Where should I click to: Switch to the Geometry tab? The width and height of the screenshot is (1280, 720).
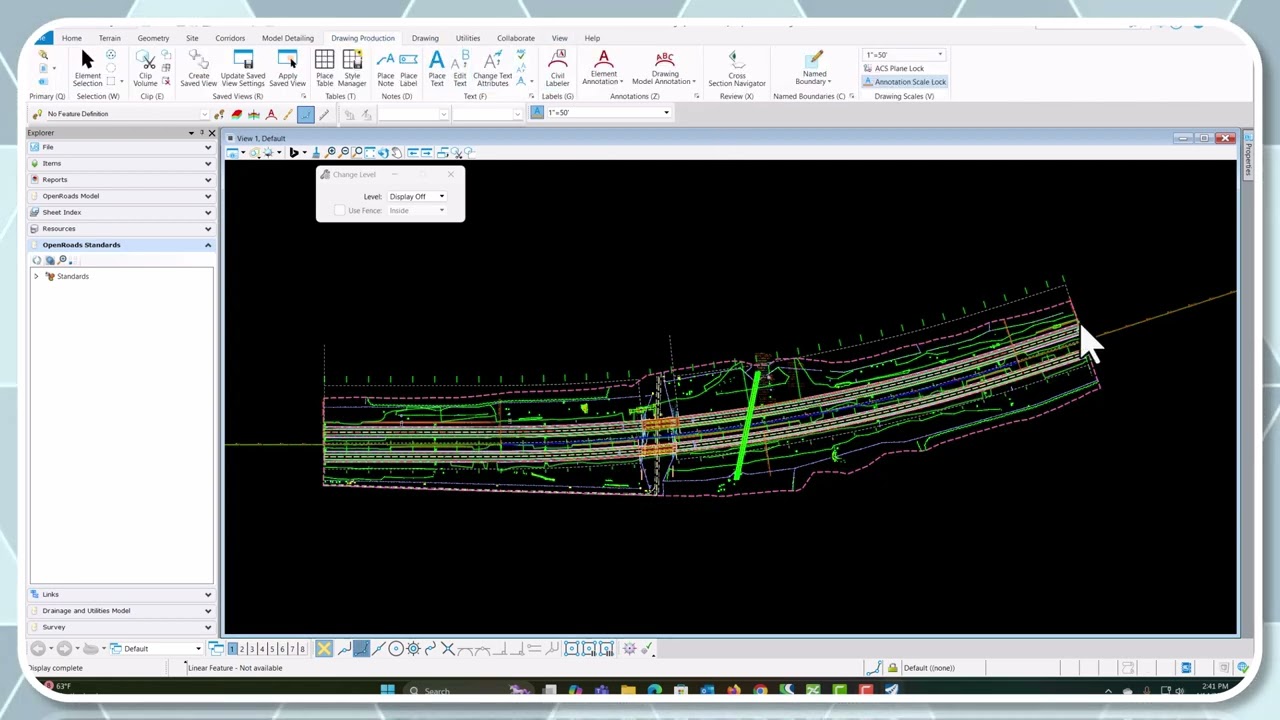[x=153, y=38]
